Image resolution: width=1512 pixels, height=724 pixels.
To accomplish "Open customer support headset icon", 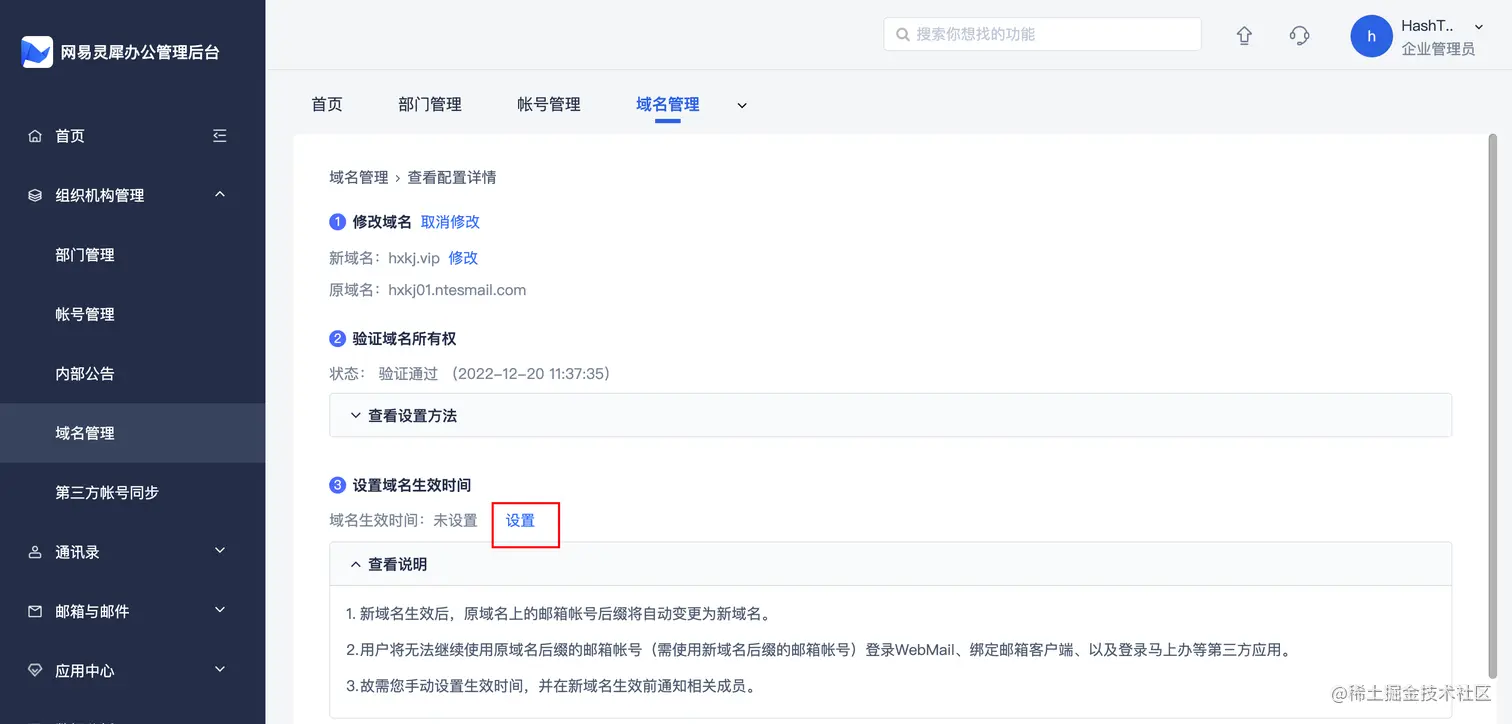I will 1300,36.
